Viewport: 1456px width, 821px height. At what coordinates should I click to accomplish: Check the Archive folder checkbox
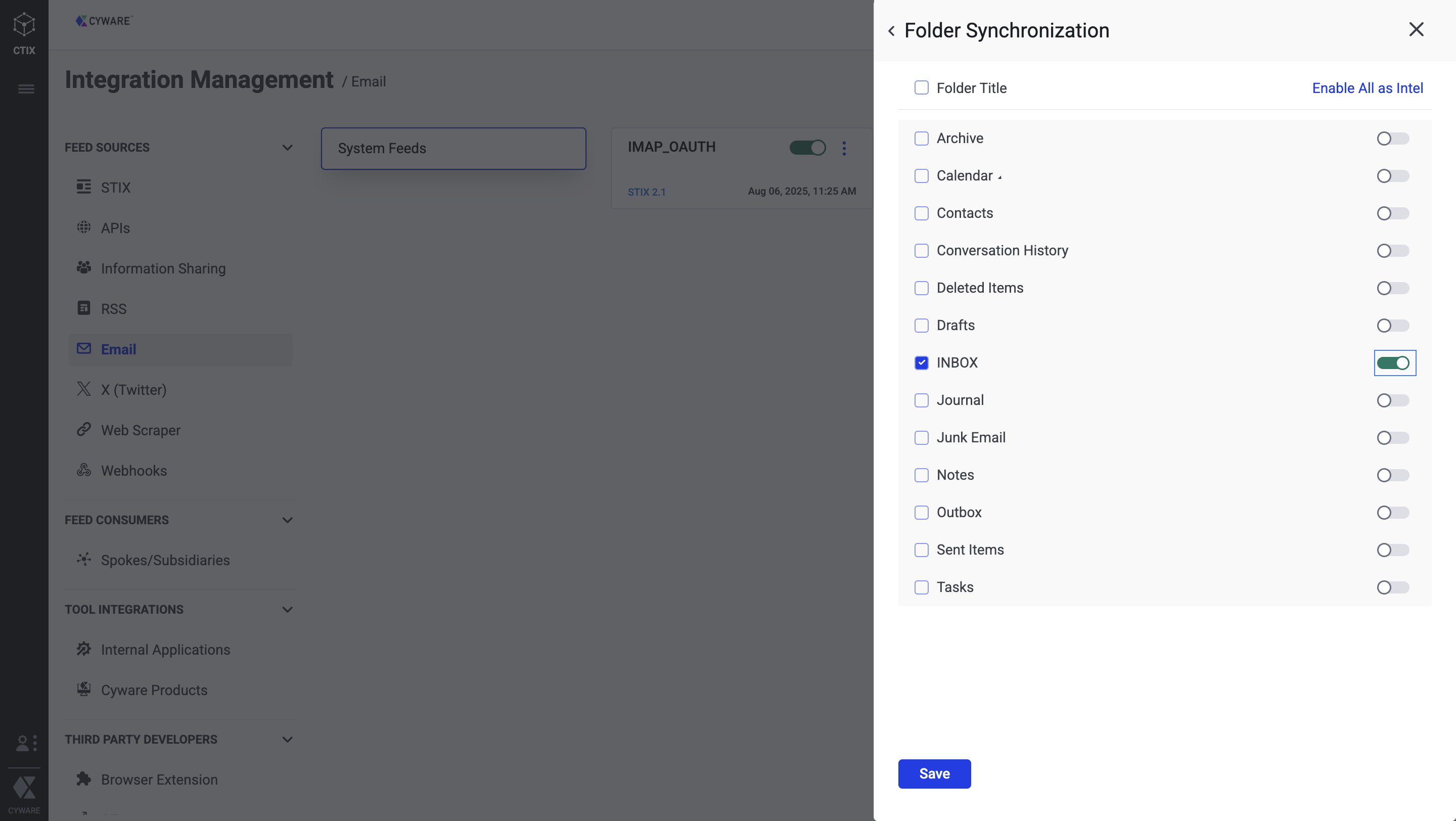(x=921, y=139)
